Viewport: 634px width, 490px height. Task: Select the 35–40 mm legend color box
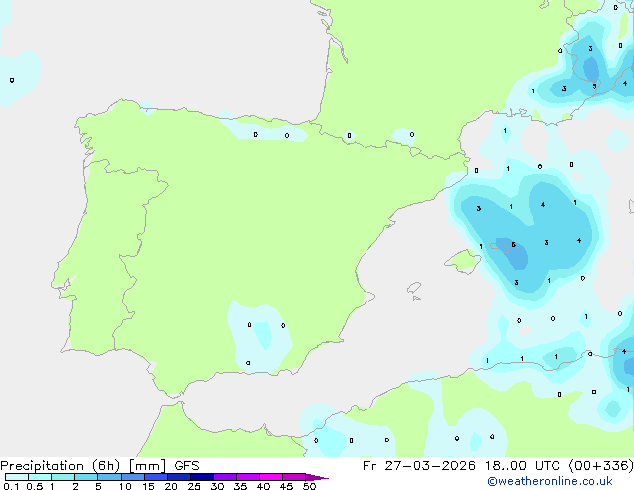(248, 477)
